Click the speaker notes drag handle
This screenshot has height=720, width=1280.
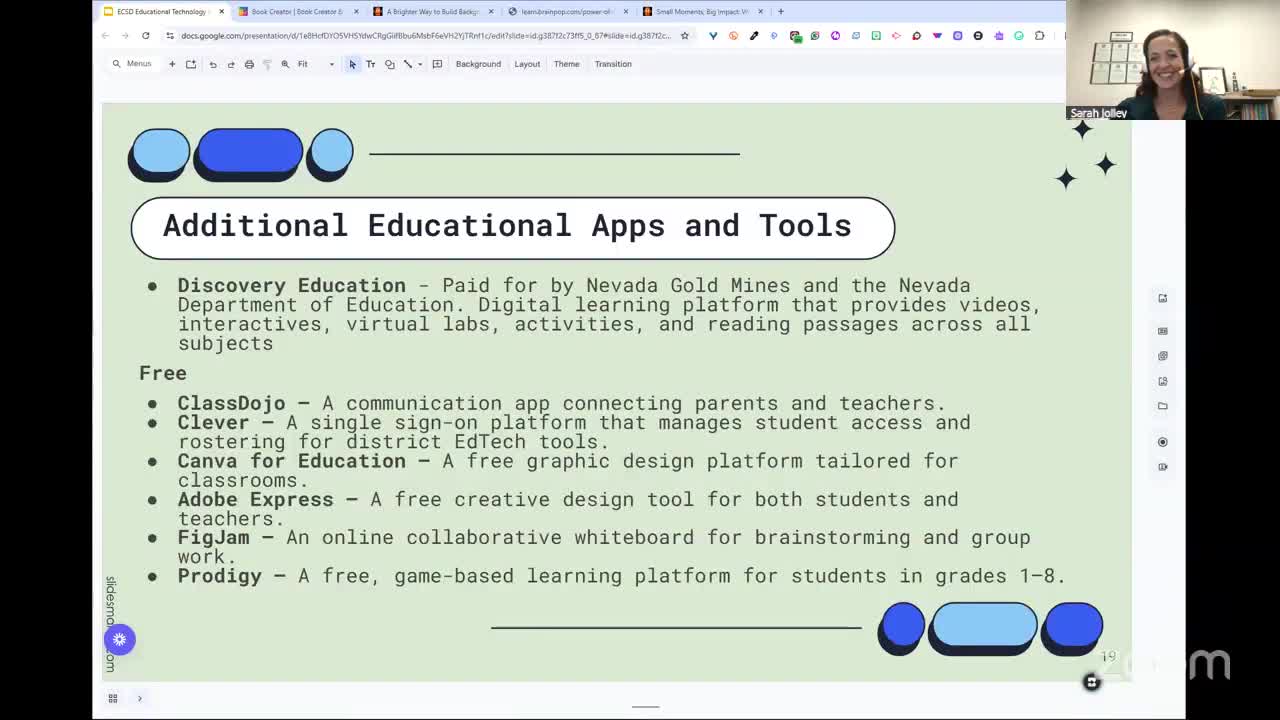[646, 707]
